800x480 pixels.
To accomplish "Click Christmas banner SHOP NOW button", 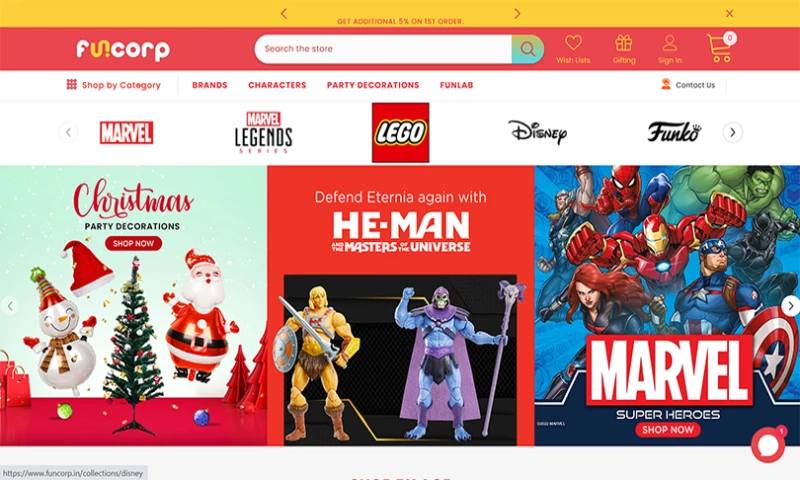I will [x=134, y=243].
